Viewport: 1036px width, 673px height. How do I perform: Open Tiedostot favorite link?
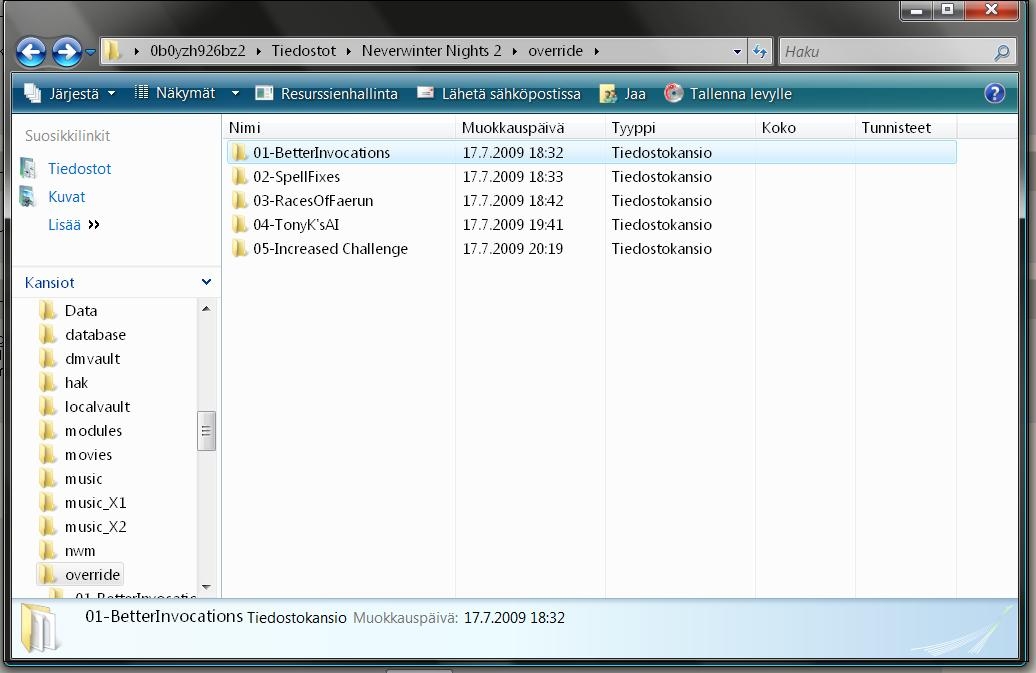[x=79, y=169]
